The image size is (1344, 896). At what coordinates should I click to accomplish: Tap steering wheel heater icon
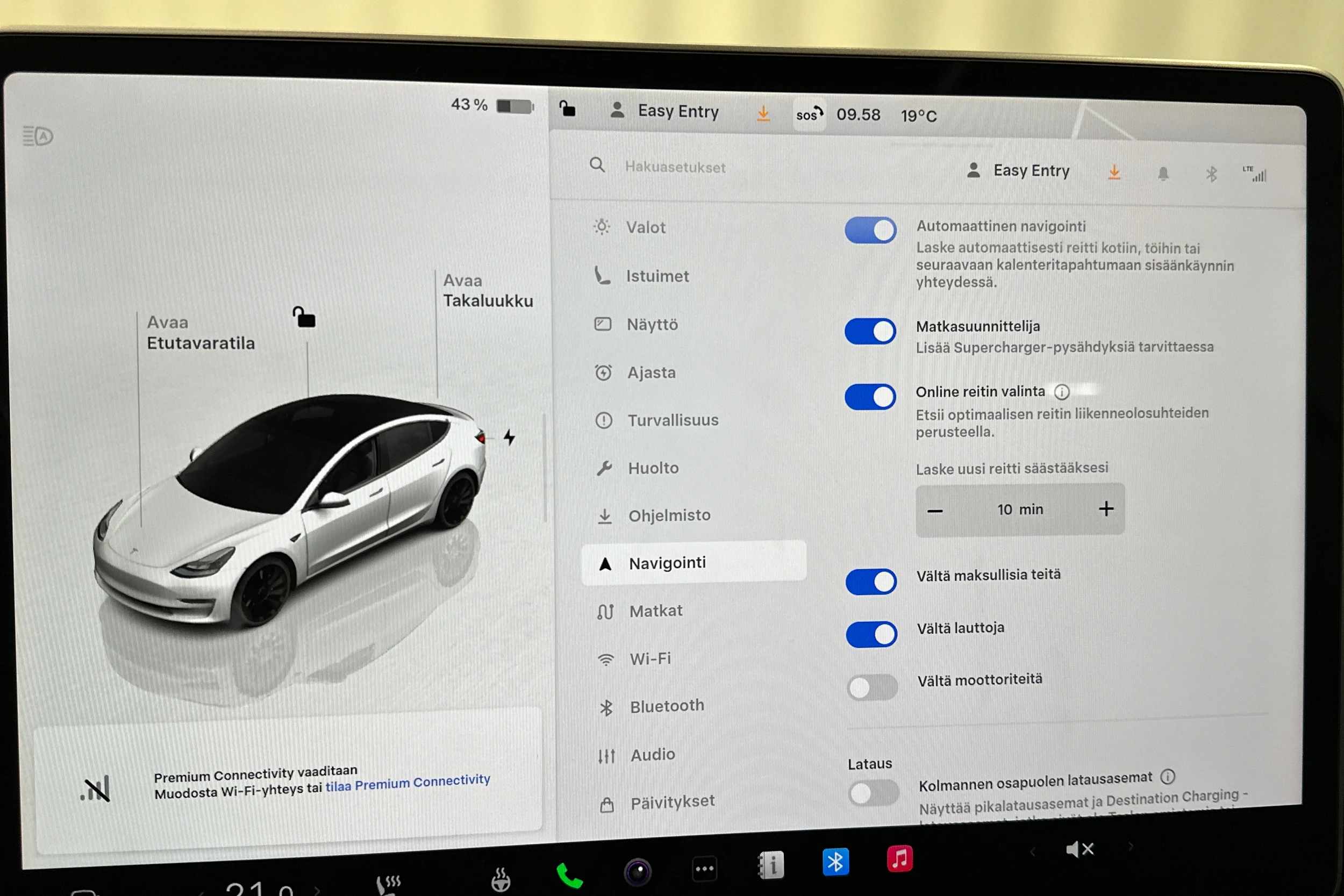point(501,880)
